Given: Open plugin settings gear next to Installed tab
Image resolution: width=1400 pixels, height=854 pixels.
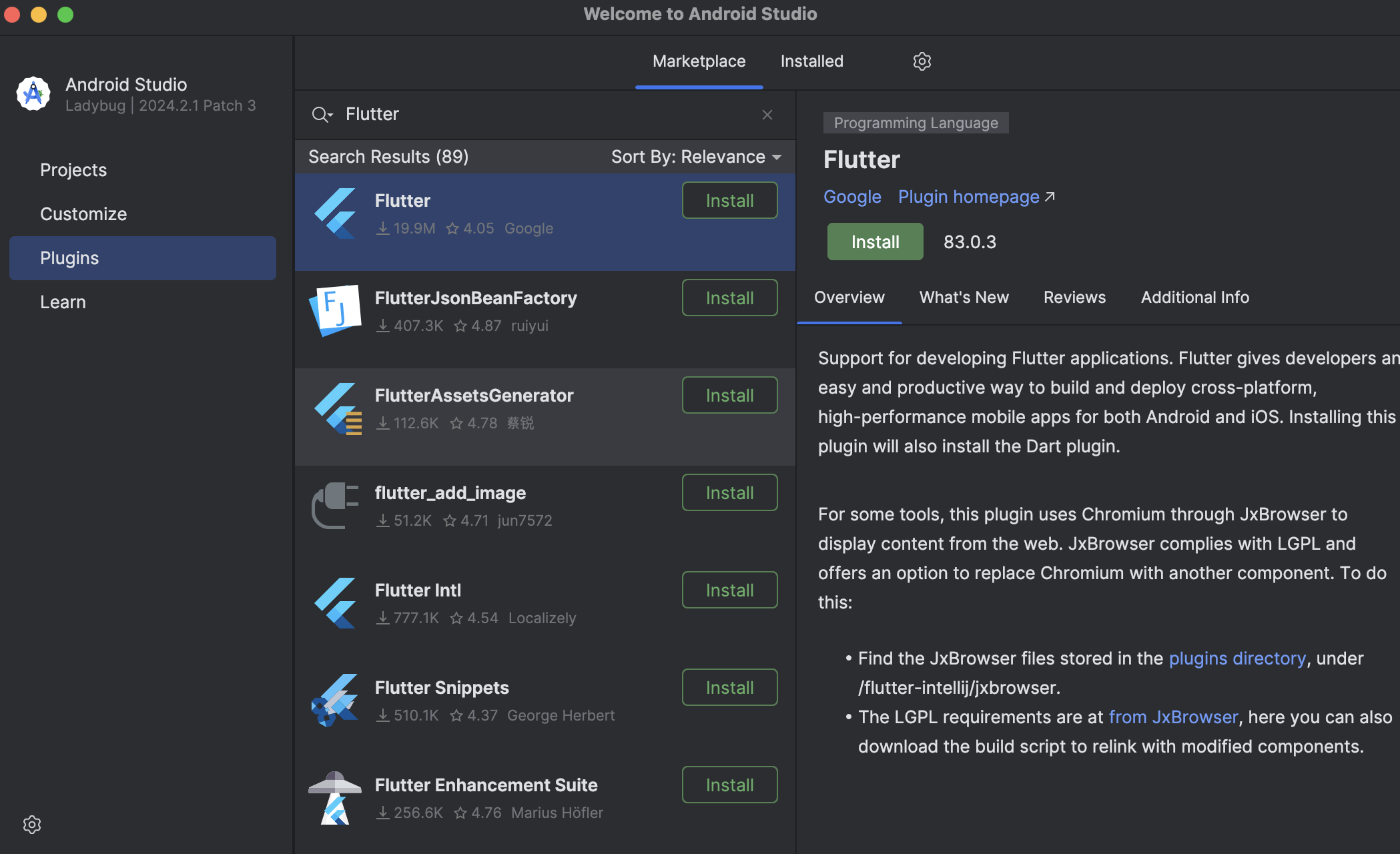Looking at the screenshot, I should tap(922, 61).
